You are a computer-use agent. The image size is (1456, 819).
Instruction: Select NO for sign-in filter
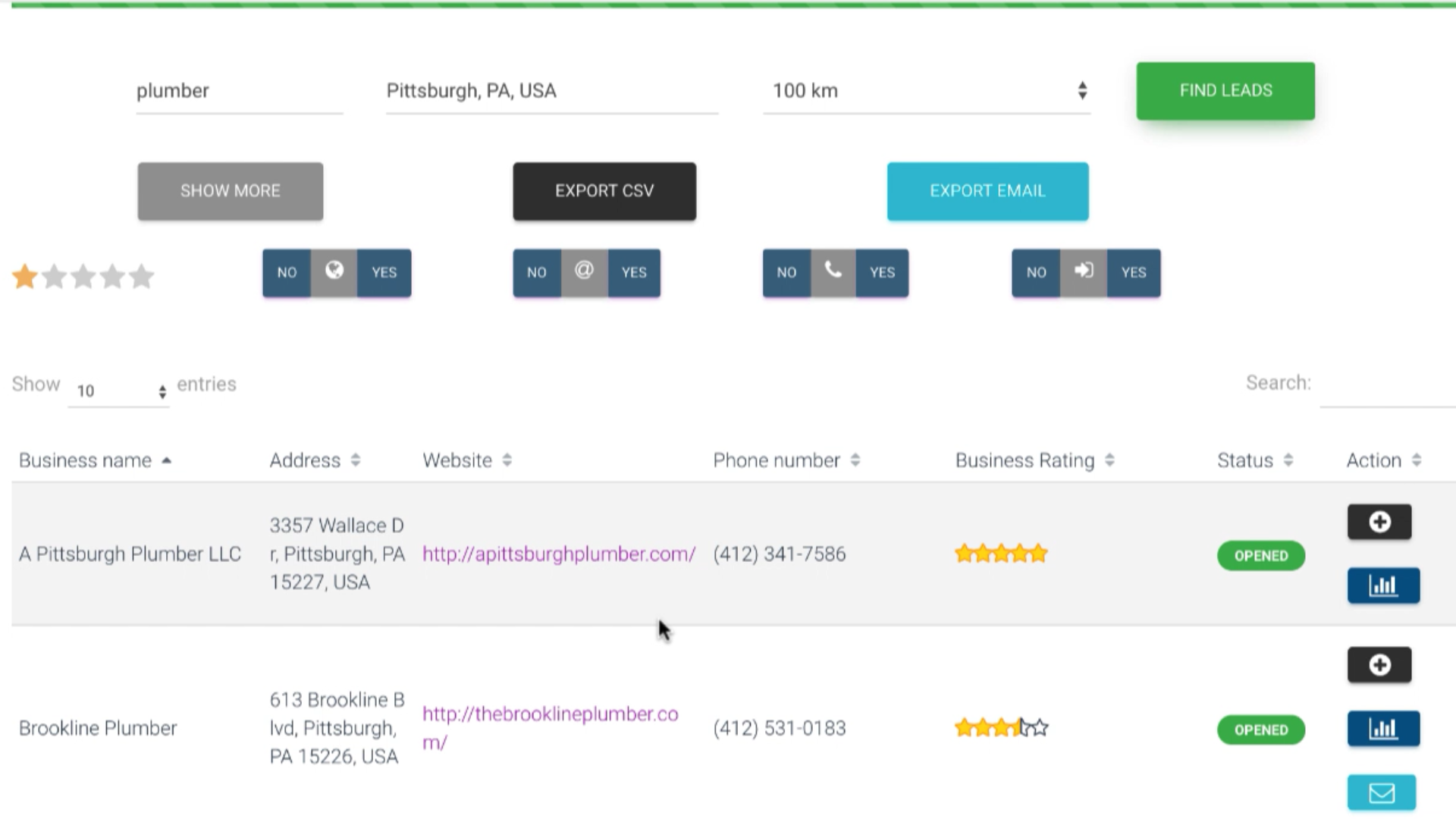(1036, 272)
